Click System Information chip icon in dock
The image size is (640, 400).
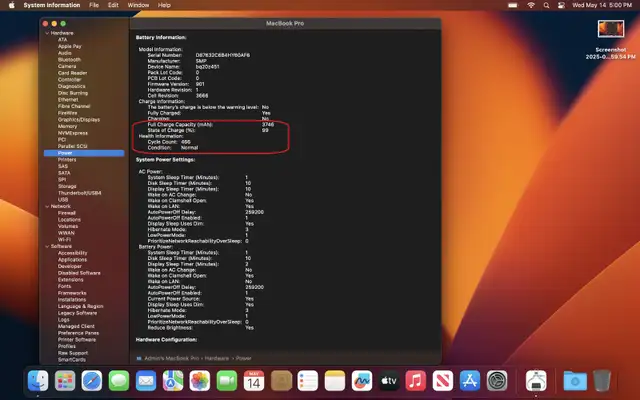[536, 381]
